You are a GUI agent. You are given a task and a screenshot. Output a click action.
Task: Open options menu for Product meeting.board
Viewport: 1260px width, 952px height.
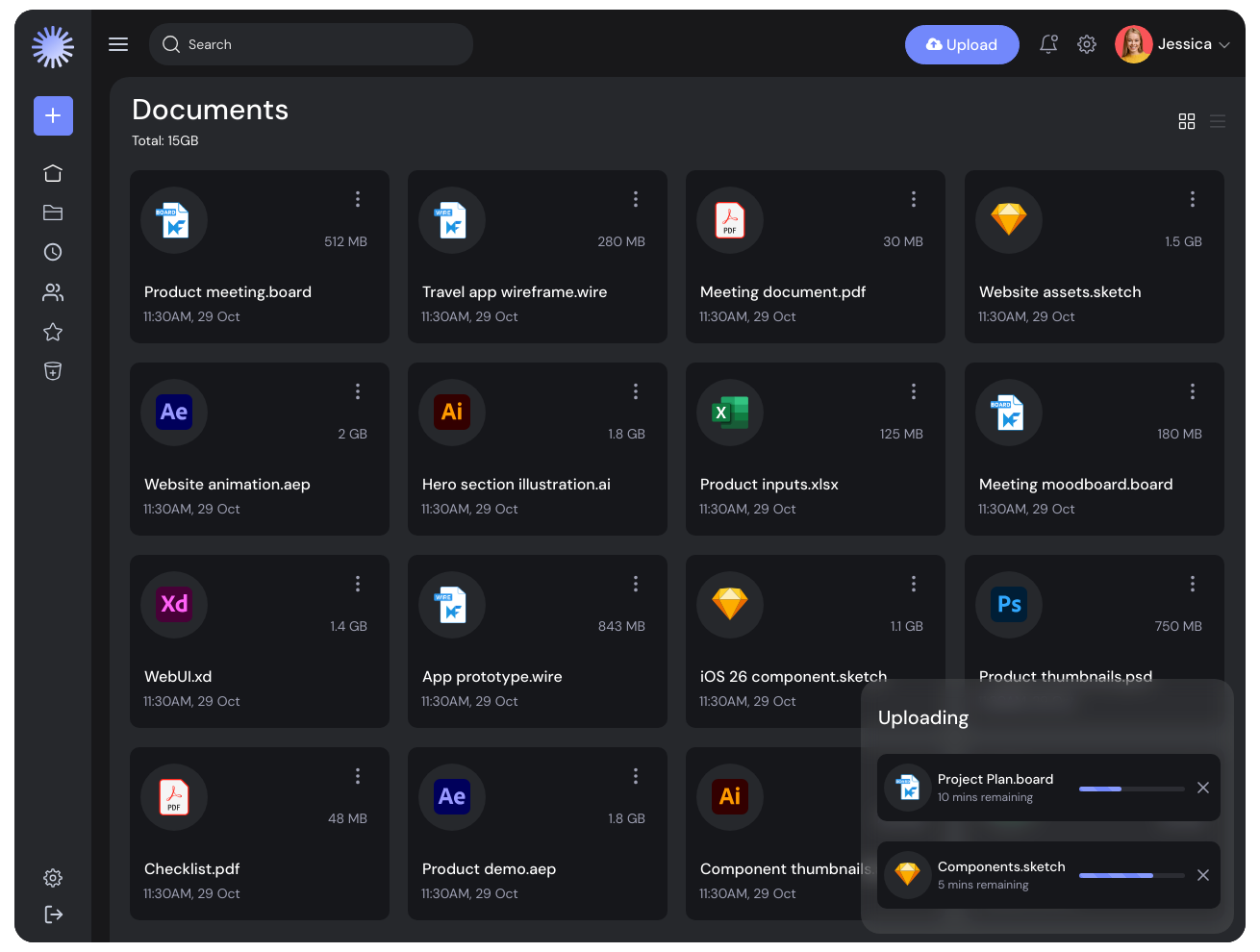pos(358,199)
